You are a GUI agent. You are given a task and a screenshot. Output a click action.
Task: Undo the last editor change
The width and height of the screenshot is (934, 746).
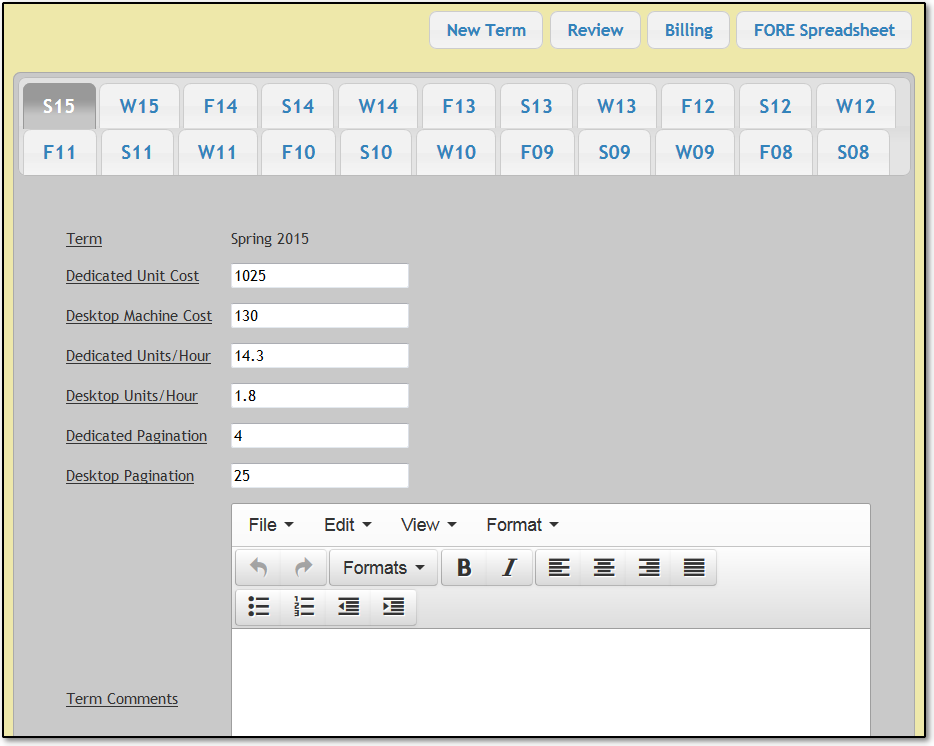pos(259,567)
